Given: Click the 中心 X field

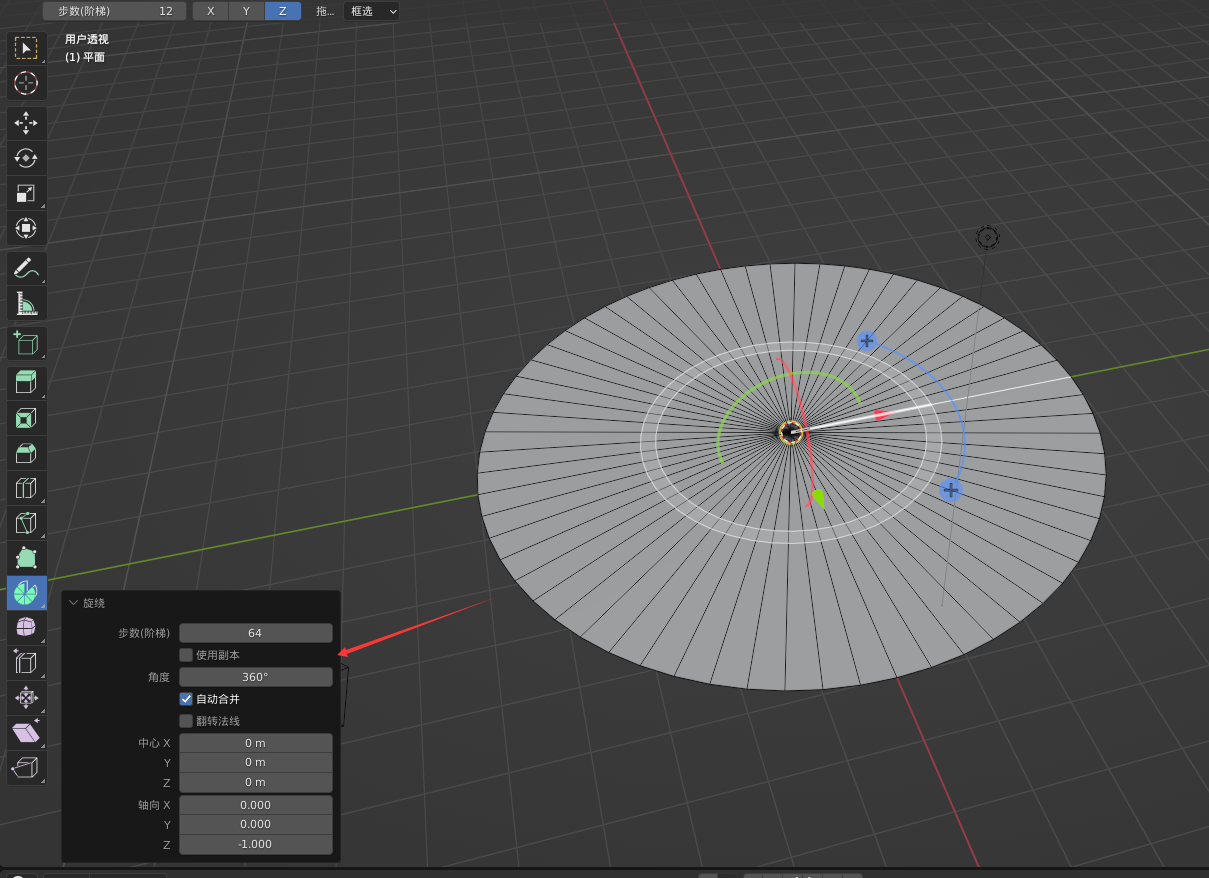Looking at the screenshot, I should 256,743.
